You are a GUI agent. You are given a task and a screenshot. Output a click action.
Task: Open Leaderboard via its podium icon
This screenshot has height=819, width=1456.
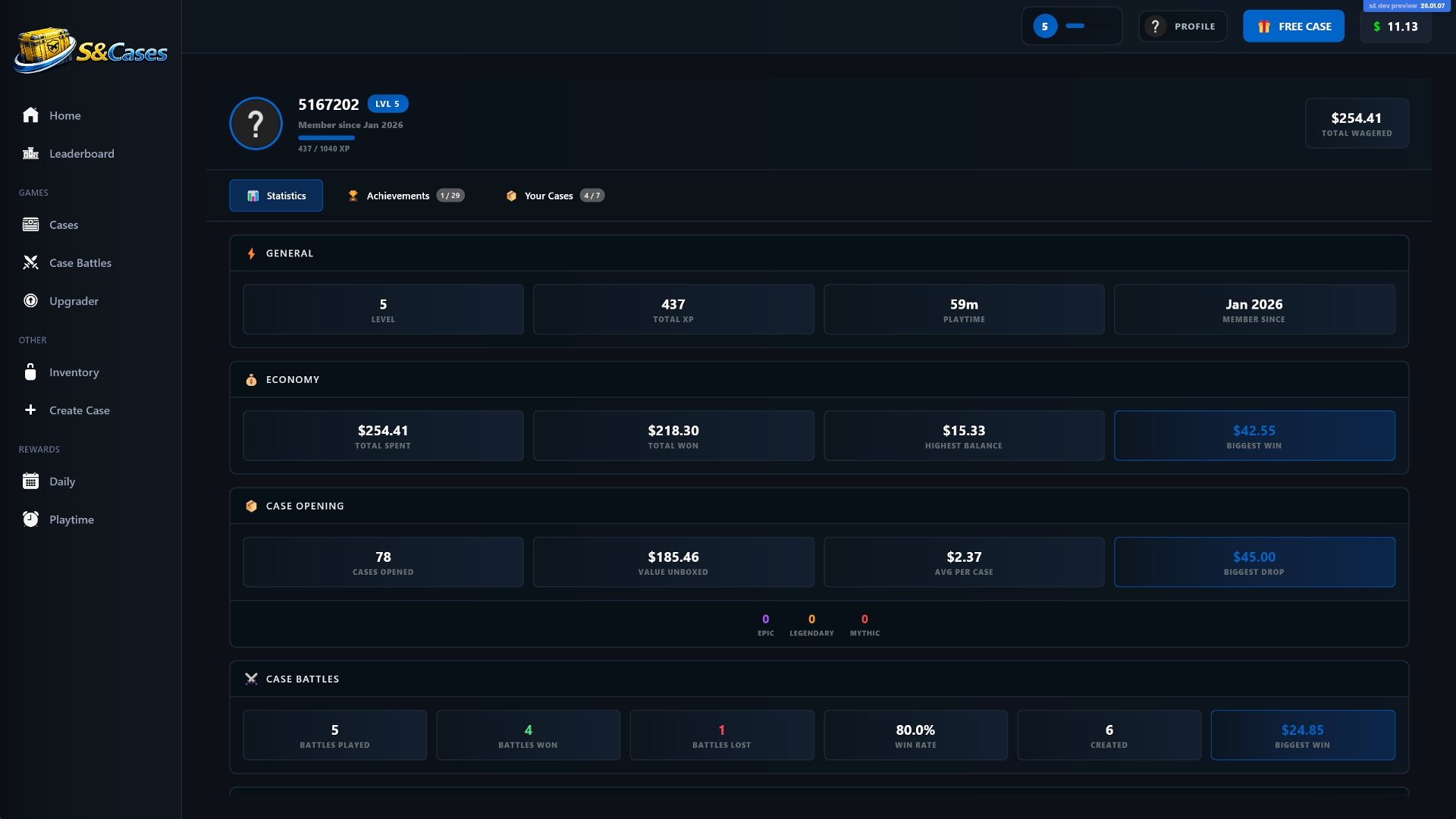(x=30, y=154)
